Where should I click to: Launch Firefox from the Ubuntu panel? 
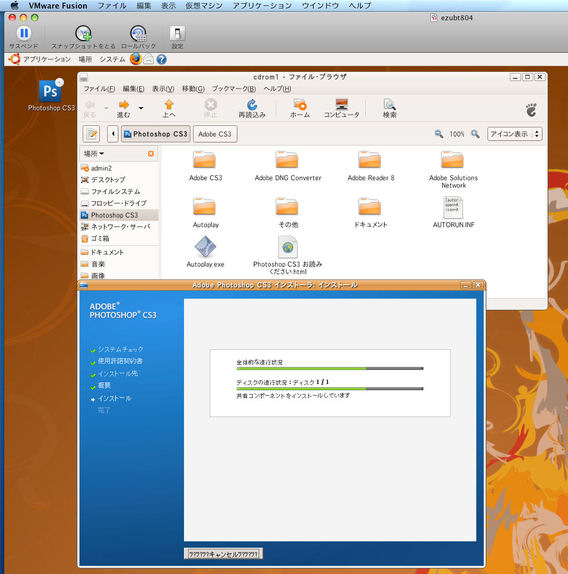135,59
